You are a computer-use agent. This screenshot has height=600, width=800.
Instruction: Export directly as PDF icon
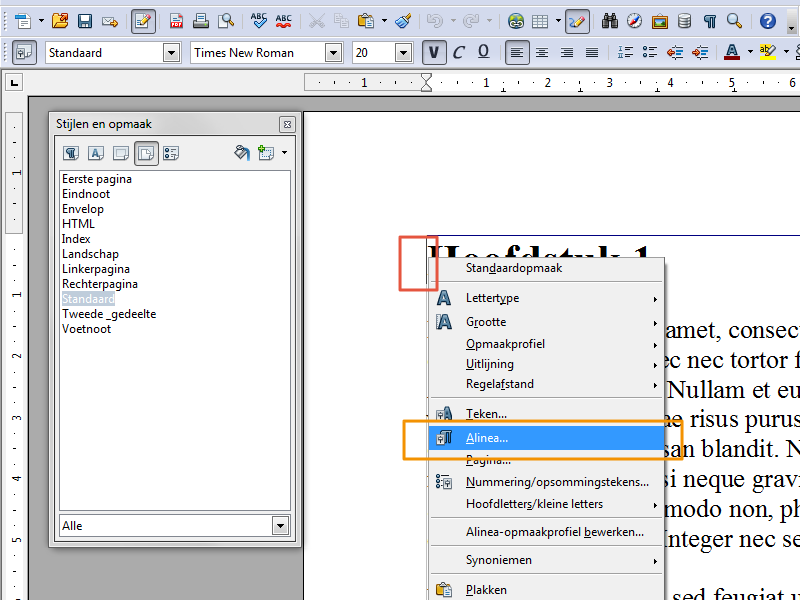pos(176,21)
